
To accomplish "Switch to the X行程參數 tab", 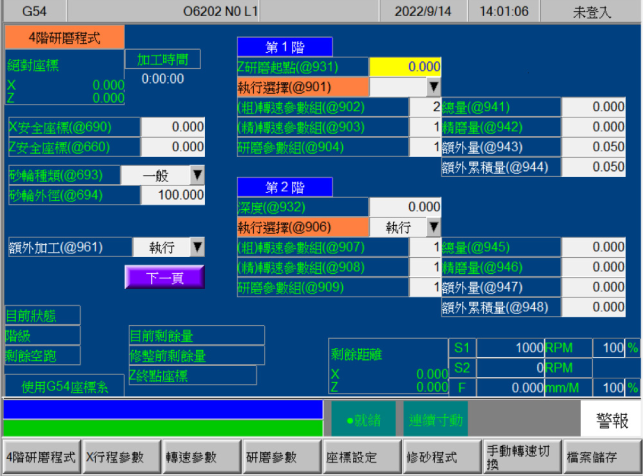I will click(x=120, y=456).
